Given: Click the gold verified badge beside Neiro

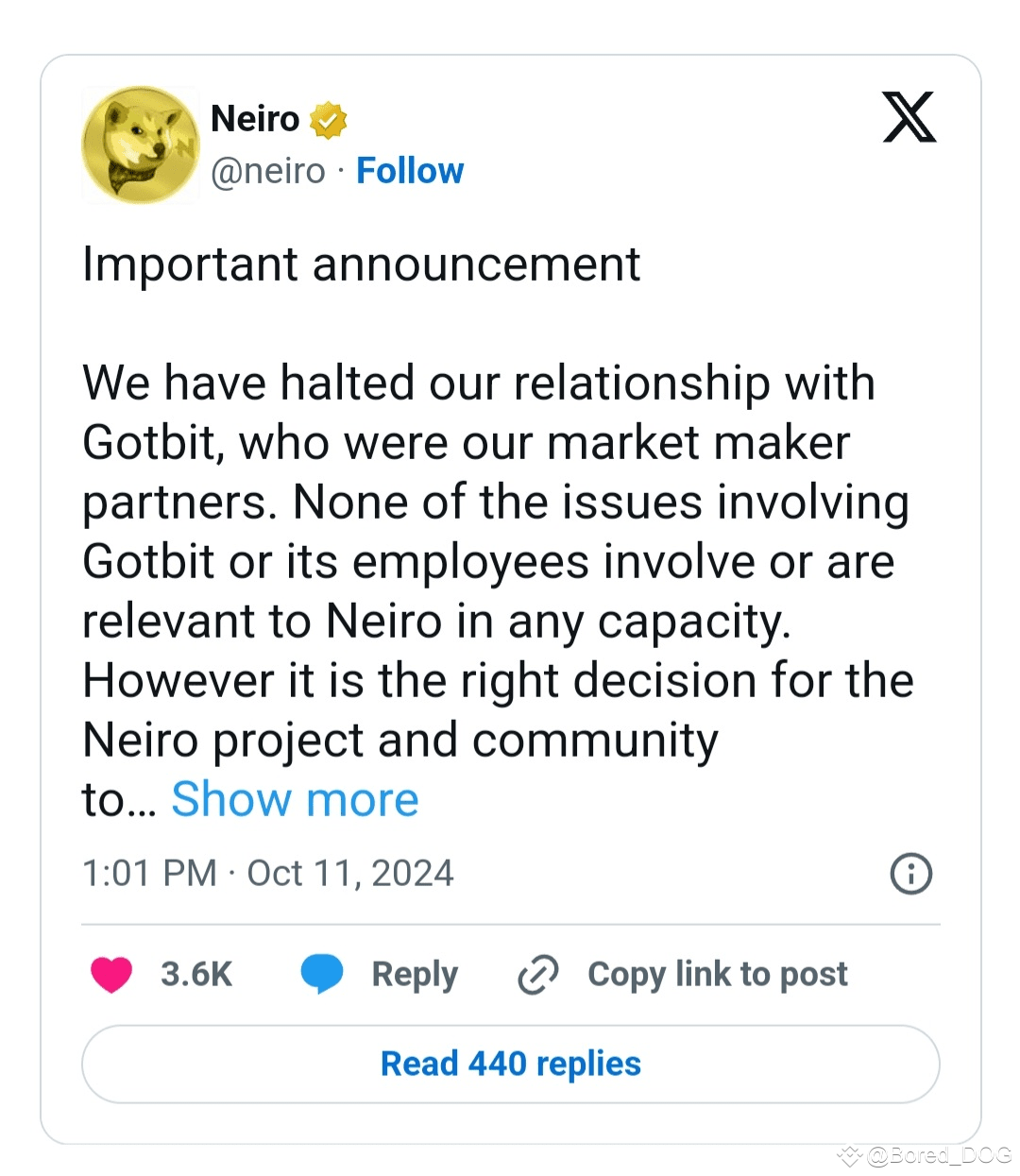Looking at the screenshot, I should point(328,120).
